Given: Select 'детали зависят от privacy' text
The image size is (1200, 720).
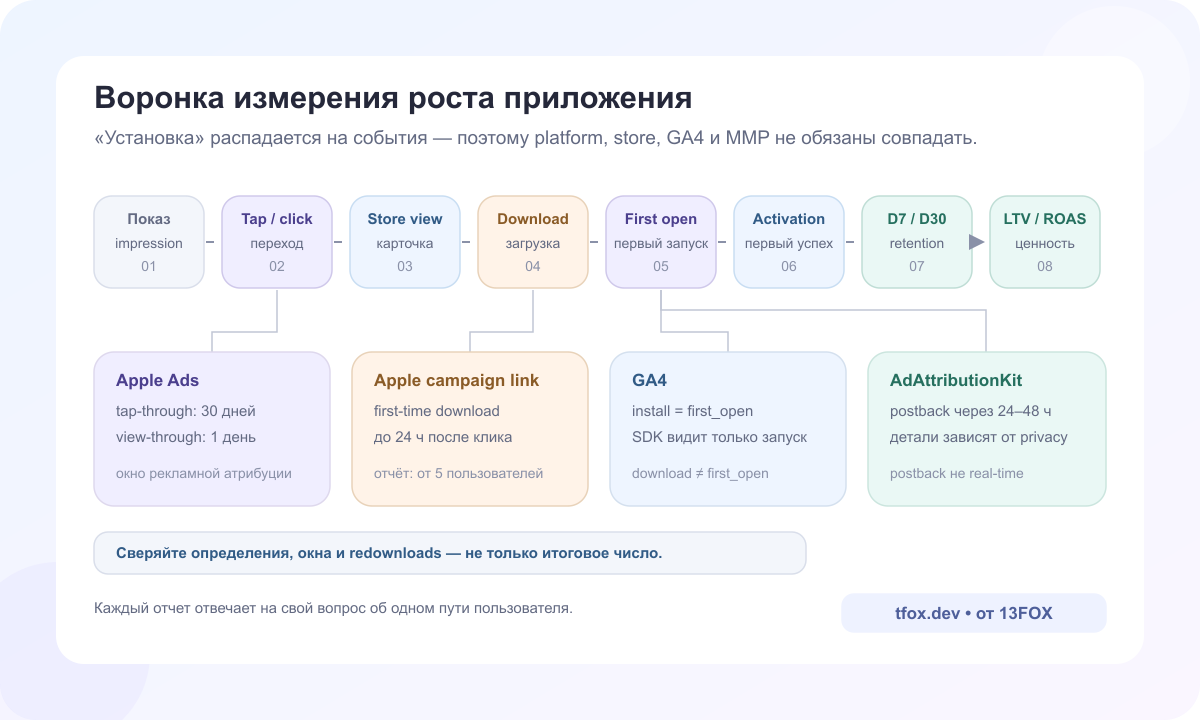Looking at the screenshot, I should click(x=979, y=437).
